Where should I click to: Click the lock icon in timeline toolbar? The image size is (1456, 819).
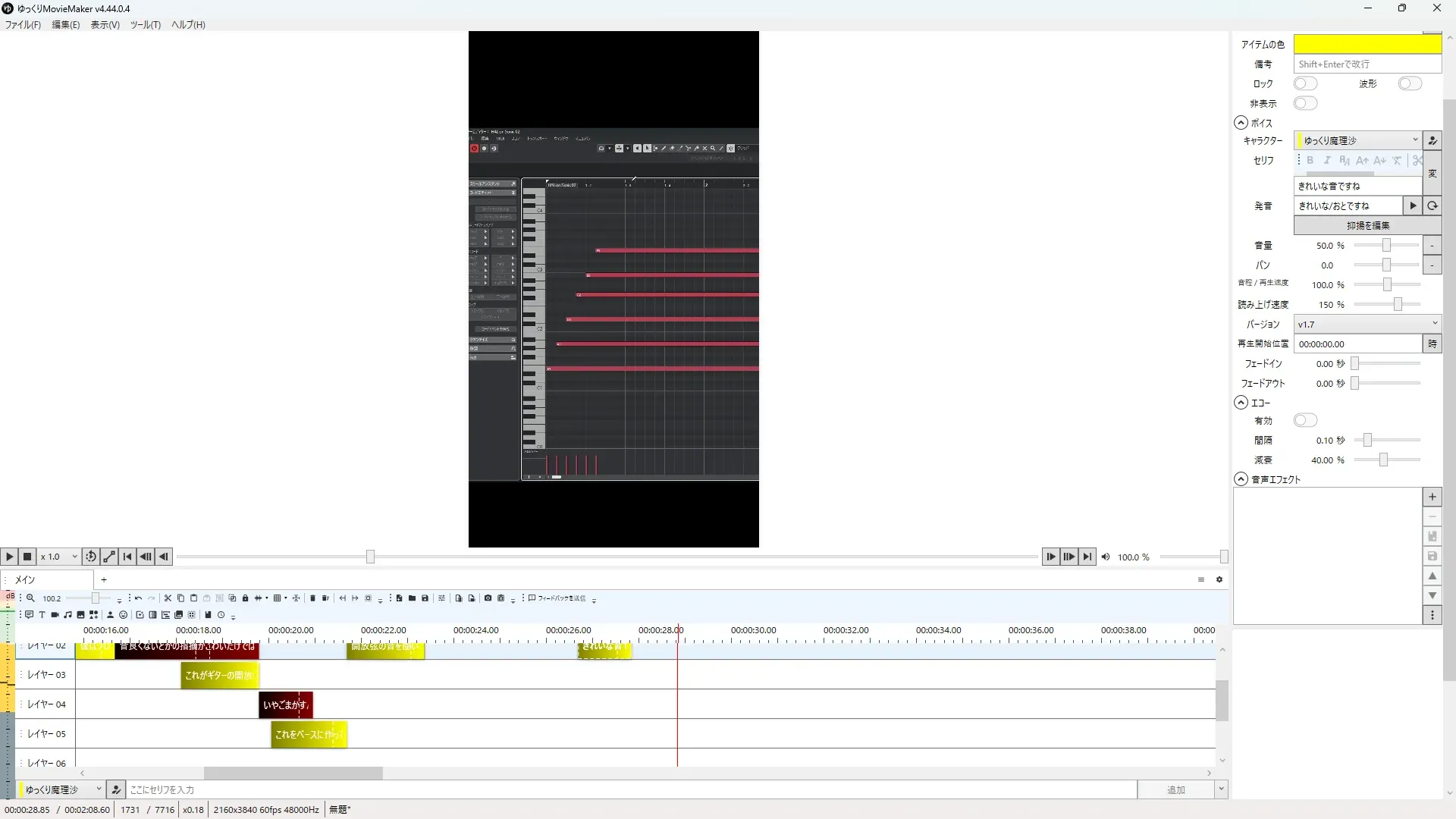245,598
